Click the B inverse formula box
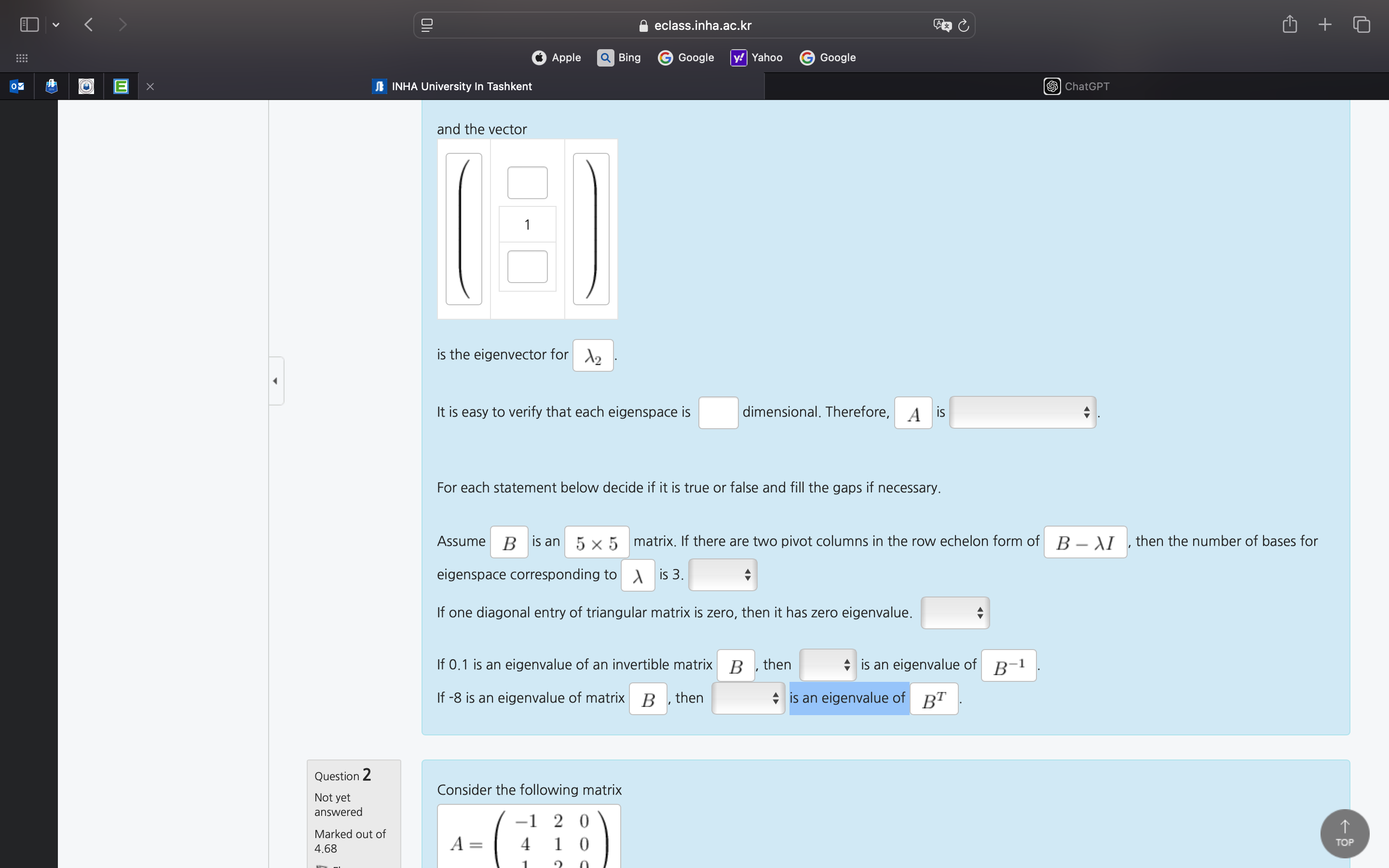1389x868 pixels. pyautogui.click(x=1008, y=665)
